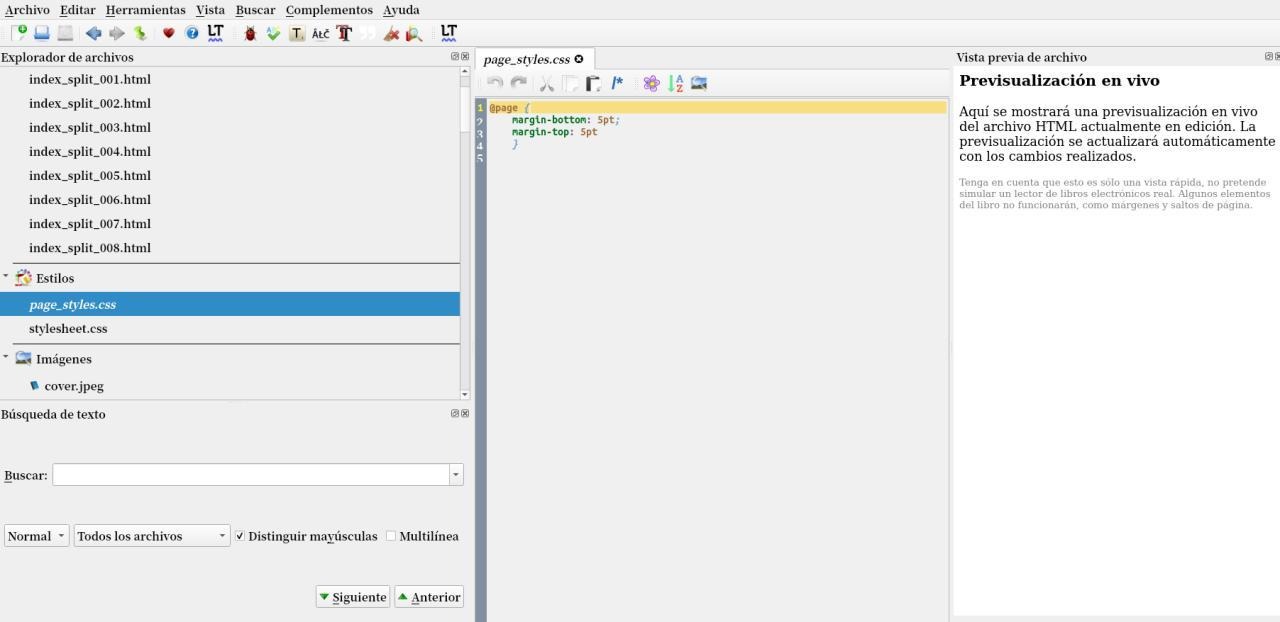Viewport: 1280px width, 622px height.
Task: Click the Buscar text input field
Action: pos(250,475)
